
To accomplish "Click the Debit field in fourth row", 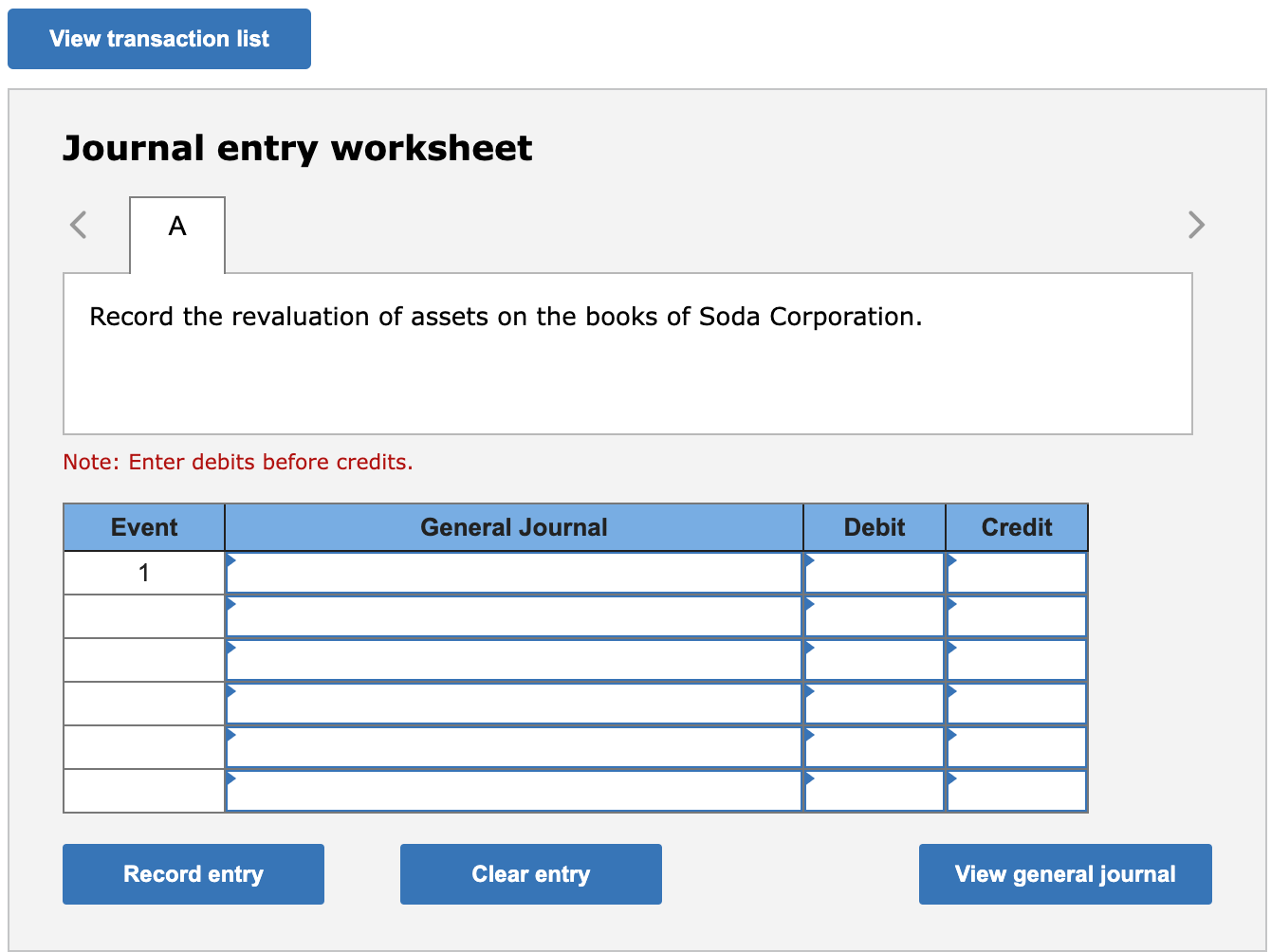I will pyautogui.click(x=875, y=704).
